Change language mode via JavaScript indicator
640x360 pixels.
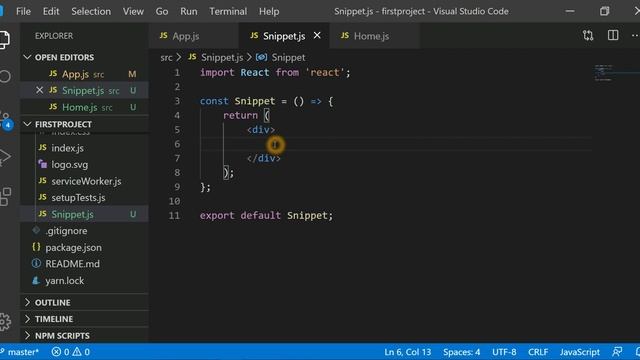pos(580,352)
